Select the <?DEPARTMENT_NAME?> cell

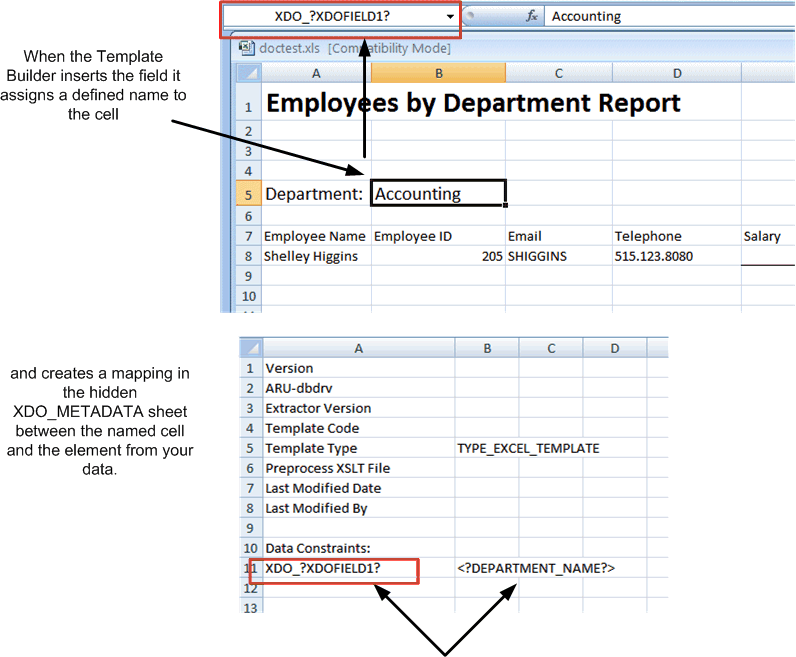[x=536, y=568]
